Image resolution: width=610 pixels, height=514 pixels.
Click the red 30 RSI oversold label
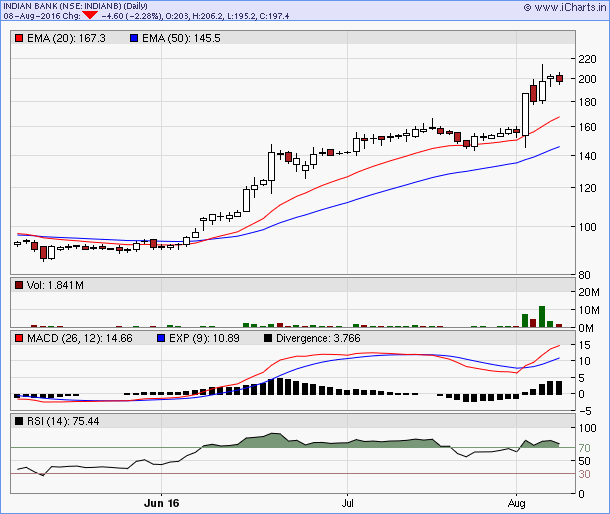[x=584, y=474]
